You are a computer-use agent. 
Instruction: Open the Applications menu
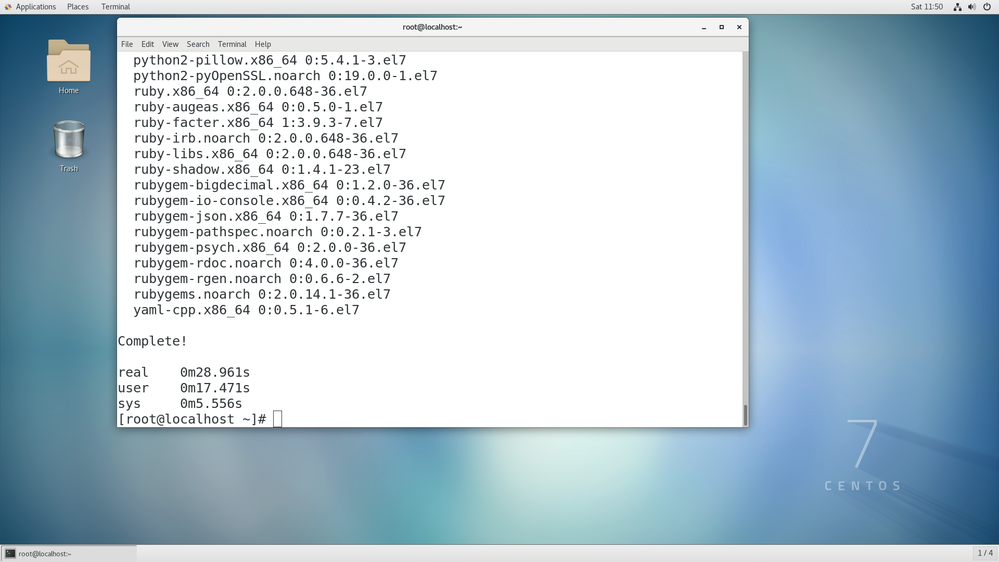coord(35,7)
